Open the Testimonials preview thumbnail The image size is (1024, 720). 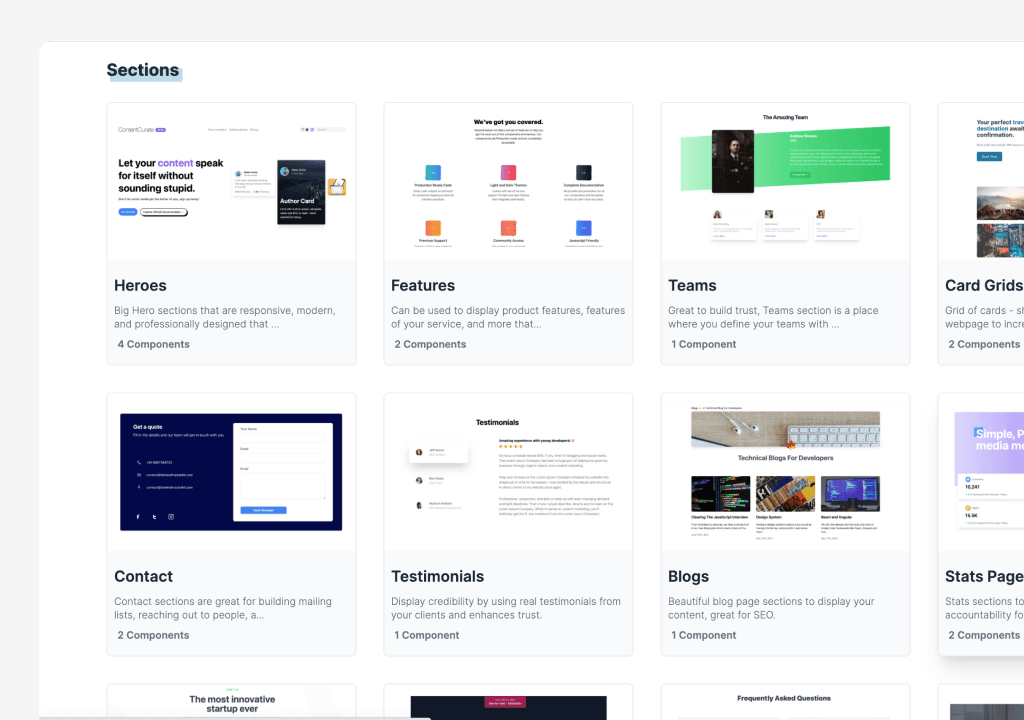pos(508,472)
